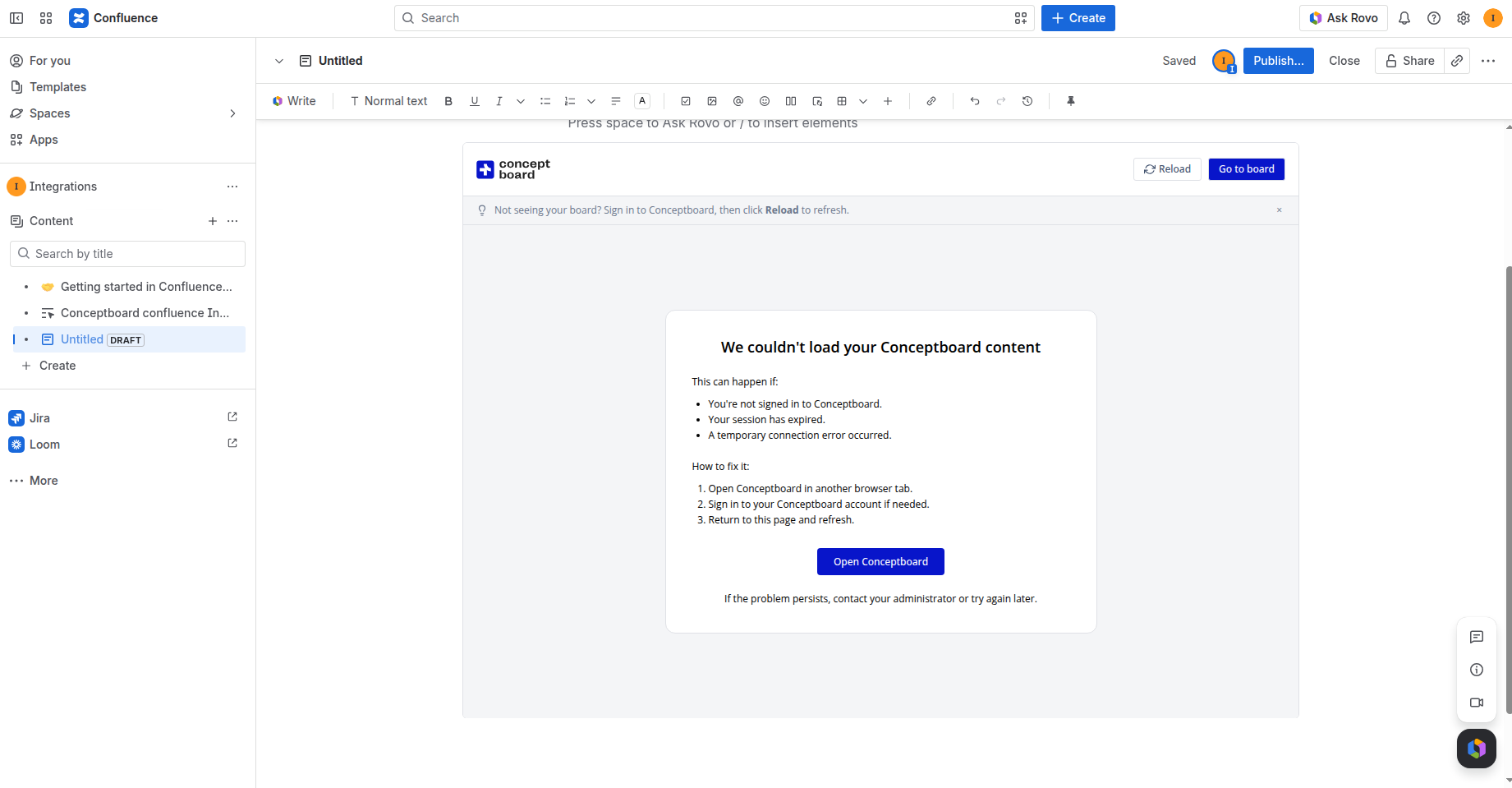1512x788 pixels.
Task: Insert a hyperlink
Action: tap(931, 101)
